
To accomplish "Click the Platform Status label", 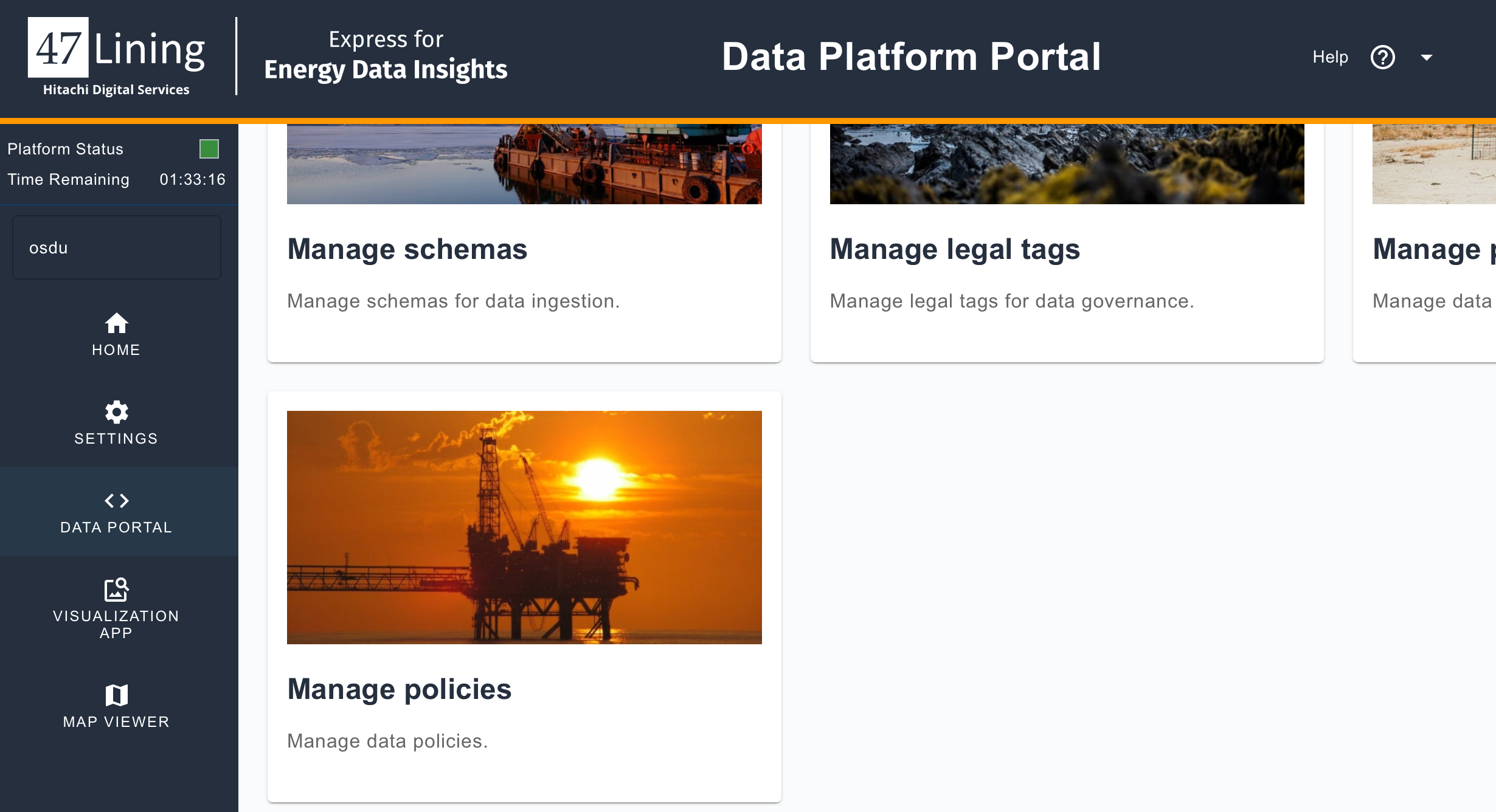I will (65, 149).
